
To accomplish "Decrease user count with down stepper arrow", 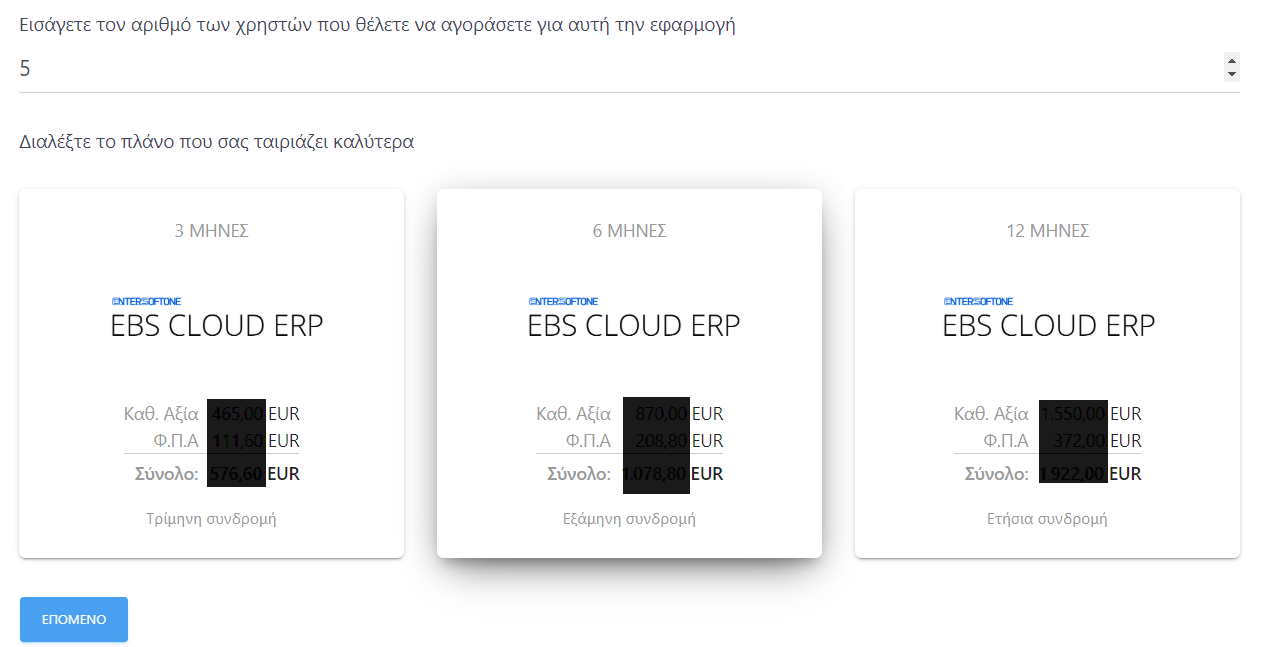I will point(1232,74).
